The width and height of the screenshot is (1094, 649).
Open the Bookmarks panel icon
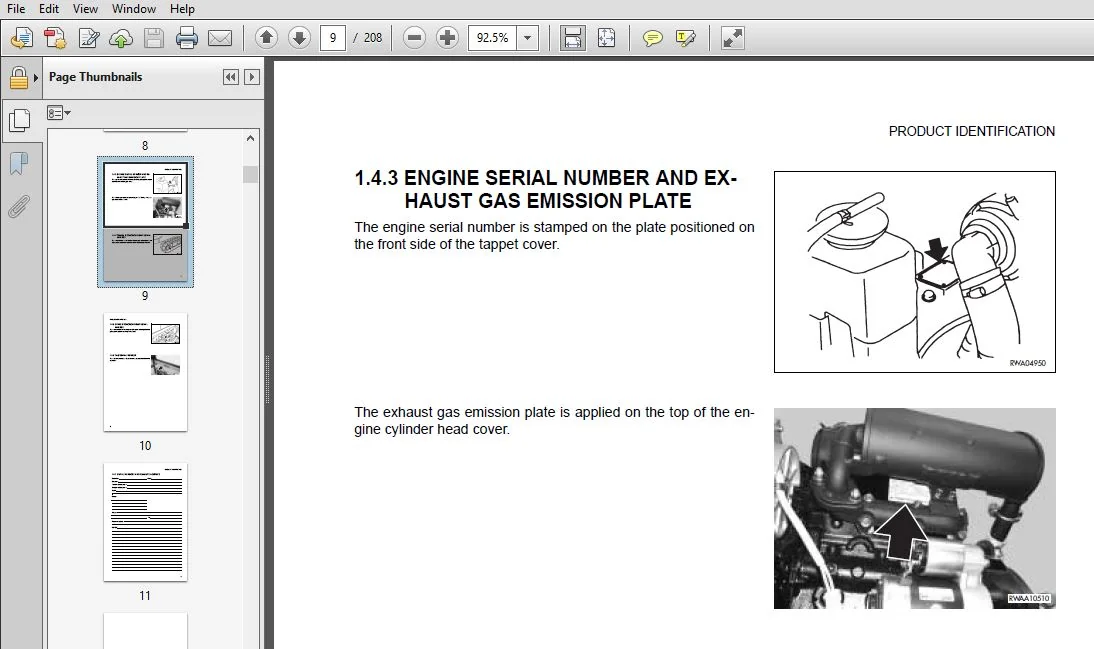pos(19,164)
